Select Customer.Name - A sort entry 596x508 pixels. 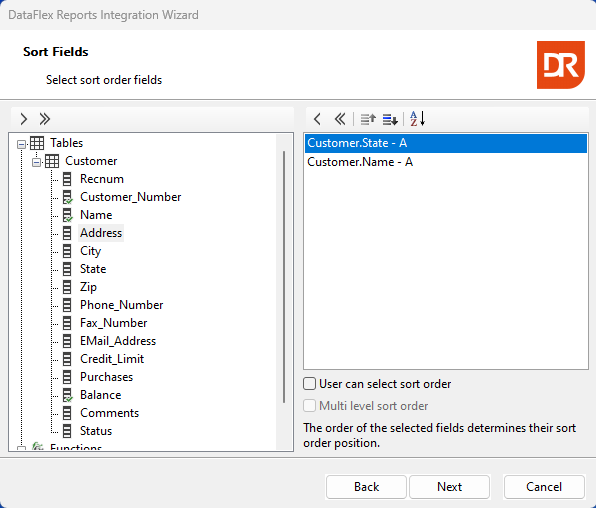click(446, 162)
